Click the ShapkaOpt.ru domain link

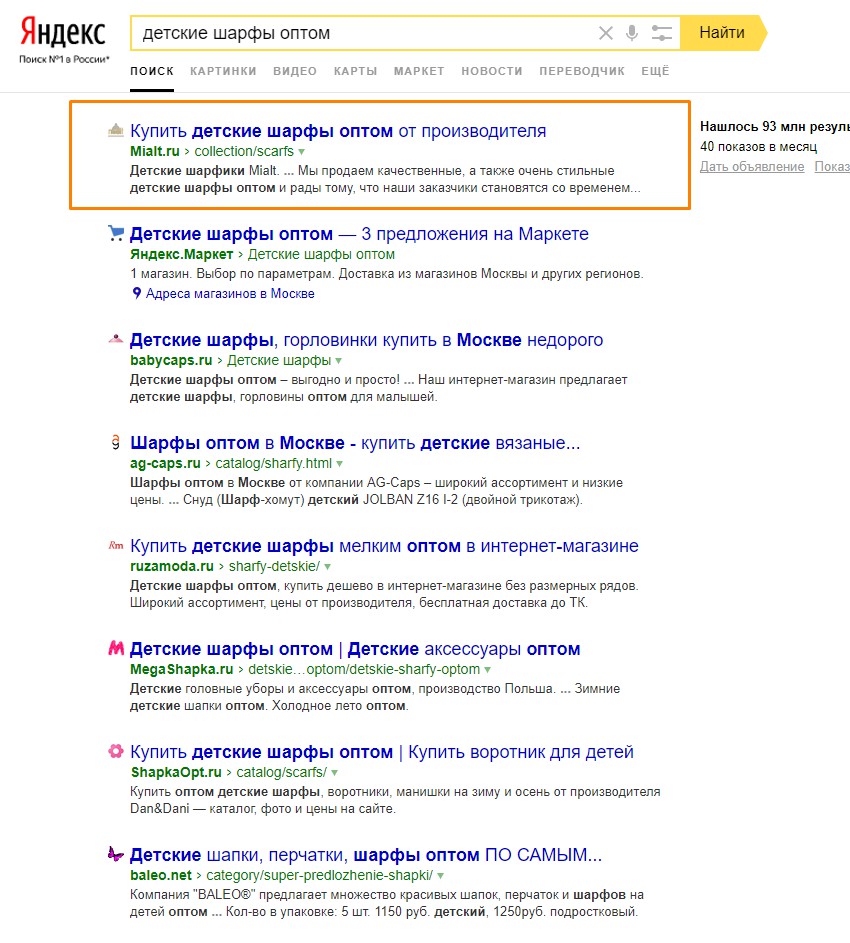[176, 772]
